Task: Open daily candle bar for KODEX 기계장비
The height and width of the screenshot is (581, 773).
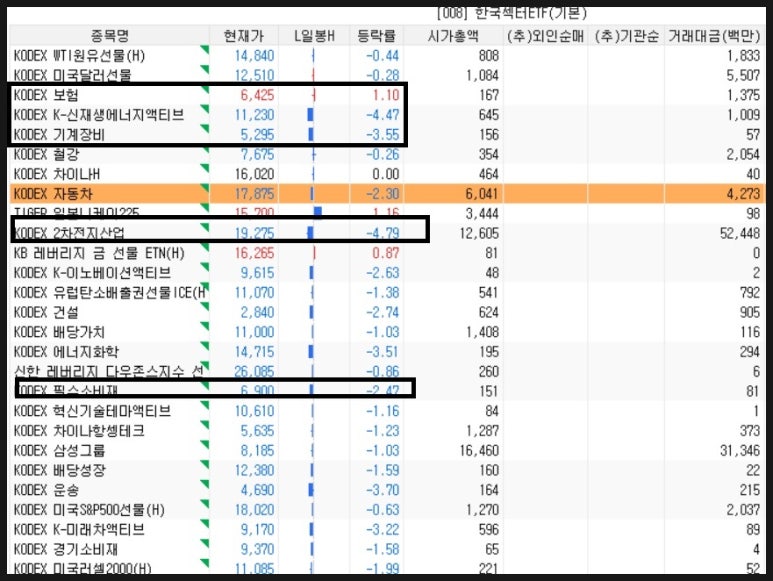Action: click(x=311, y=135)
